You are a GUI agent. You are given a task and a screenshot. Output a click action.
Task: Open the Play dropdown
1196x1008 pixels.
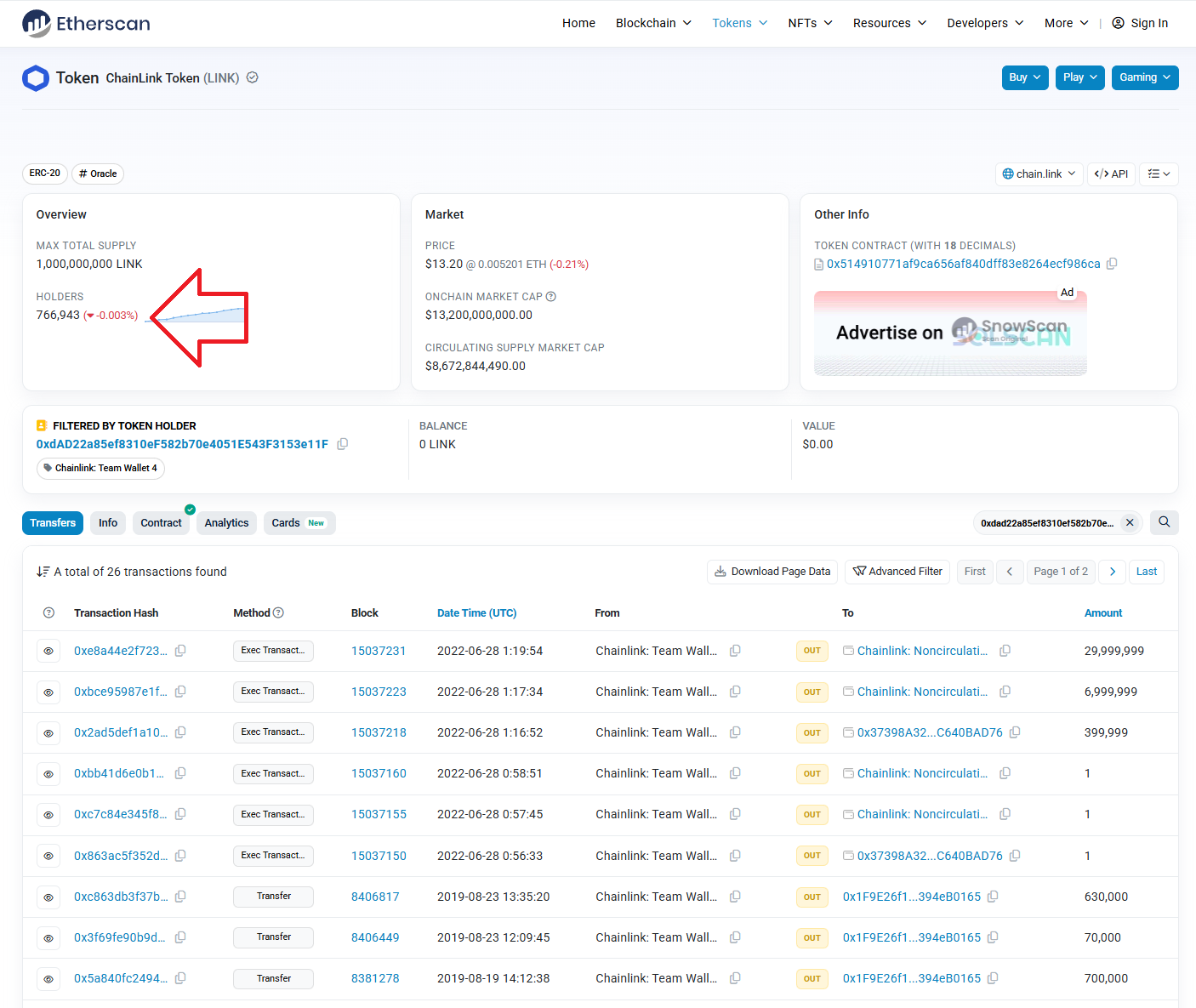coord(1080,77)
